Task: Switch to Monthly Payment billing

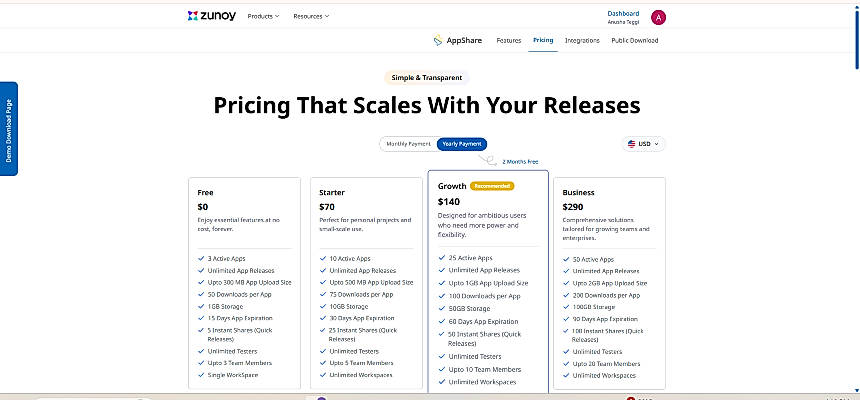Action: click(x=409, y=144)
